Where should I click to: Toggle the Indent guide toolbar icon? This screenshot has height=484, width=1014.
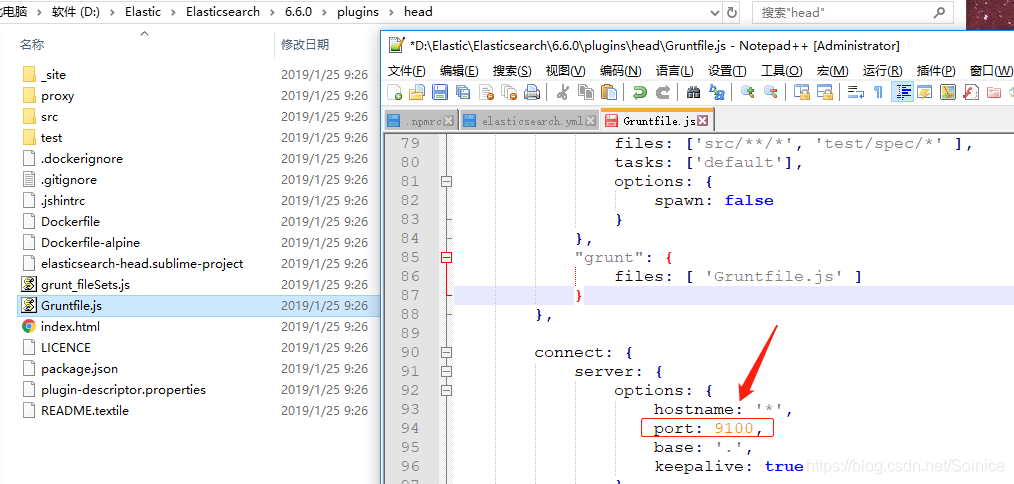pos(901,93)
